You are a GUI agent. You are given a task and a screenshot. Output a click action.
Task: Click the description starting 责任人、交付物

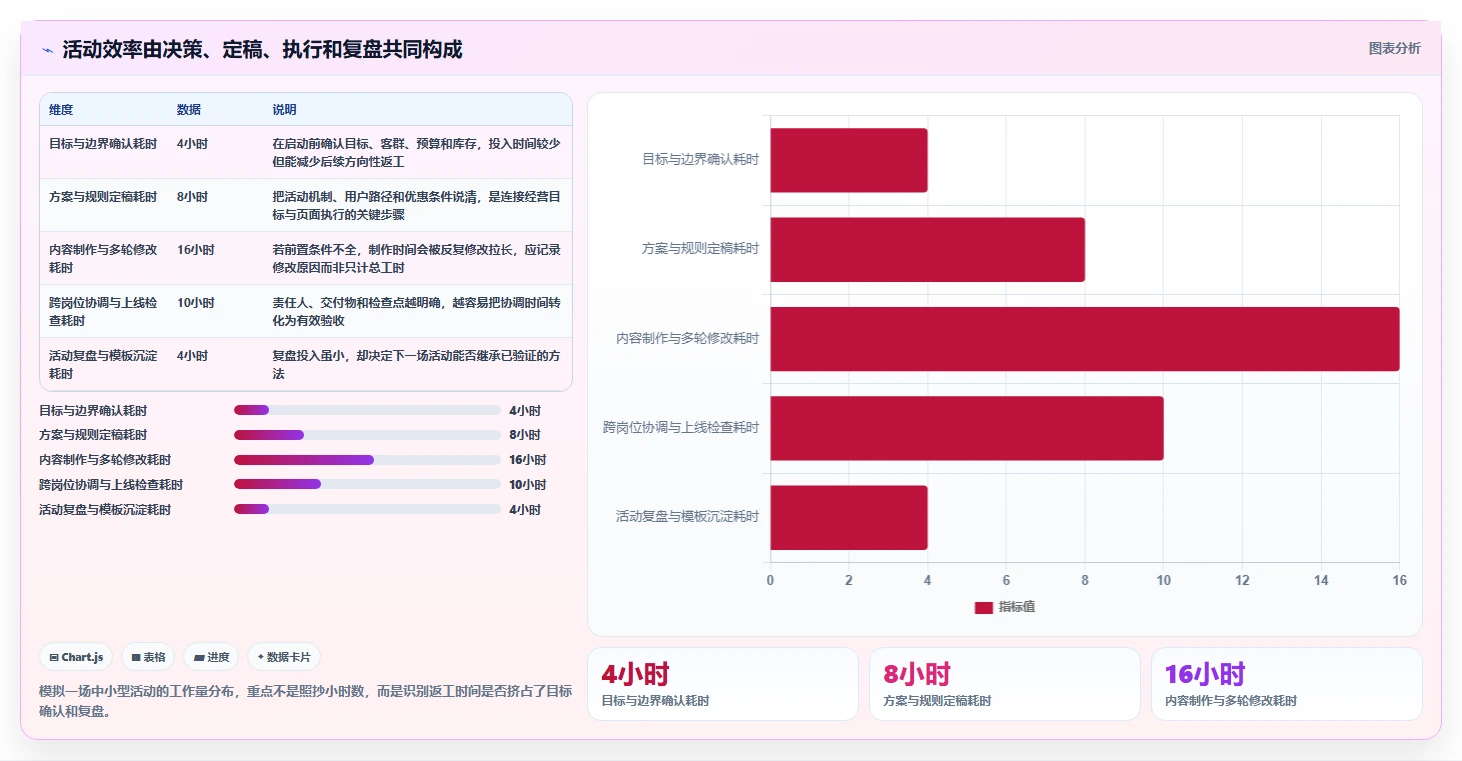[x=416, y=312]
